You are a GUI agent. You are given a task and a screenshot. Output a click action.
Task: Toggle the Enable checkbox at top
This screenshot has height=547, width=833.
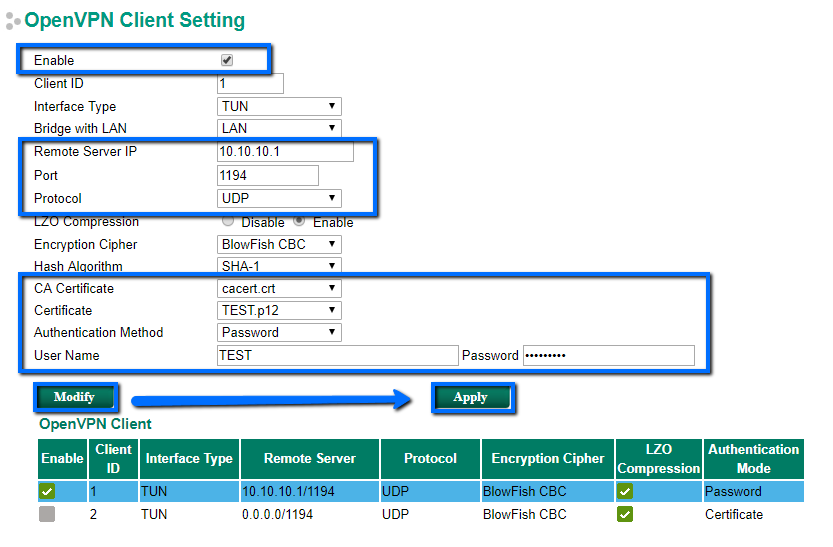tap(227, 61)
